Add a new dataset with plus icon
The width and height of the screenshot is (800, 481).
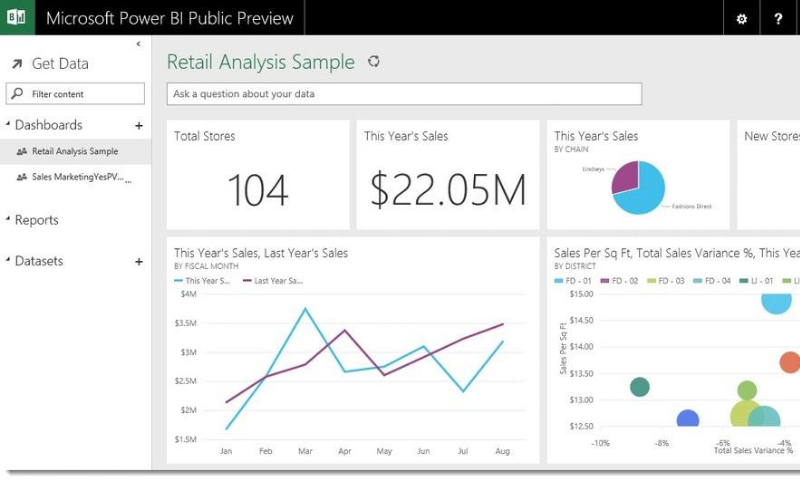(139, 262)
